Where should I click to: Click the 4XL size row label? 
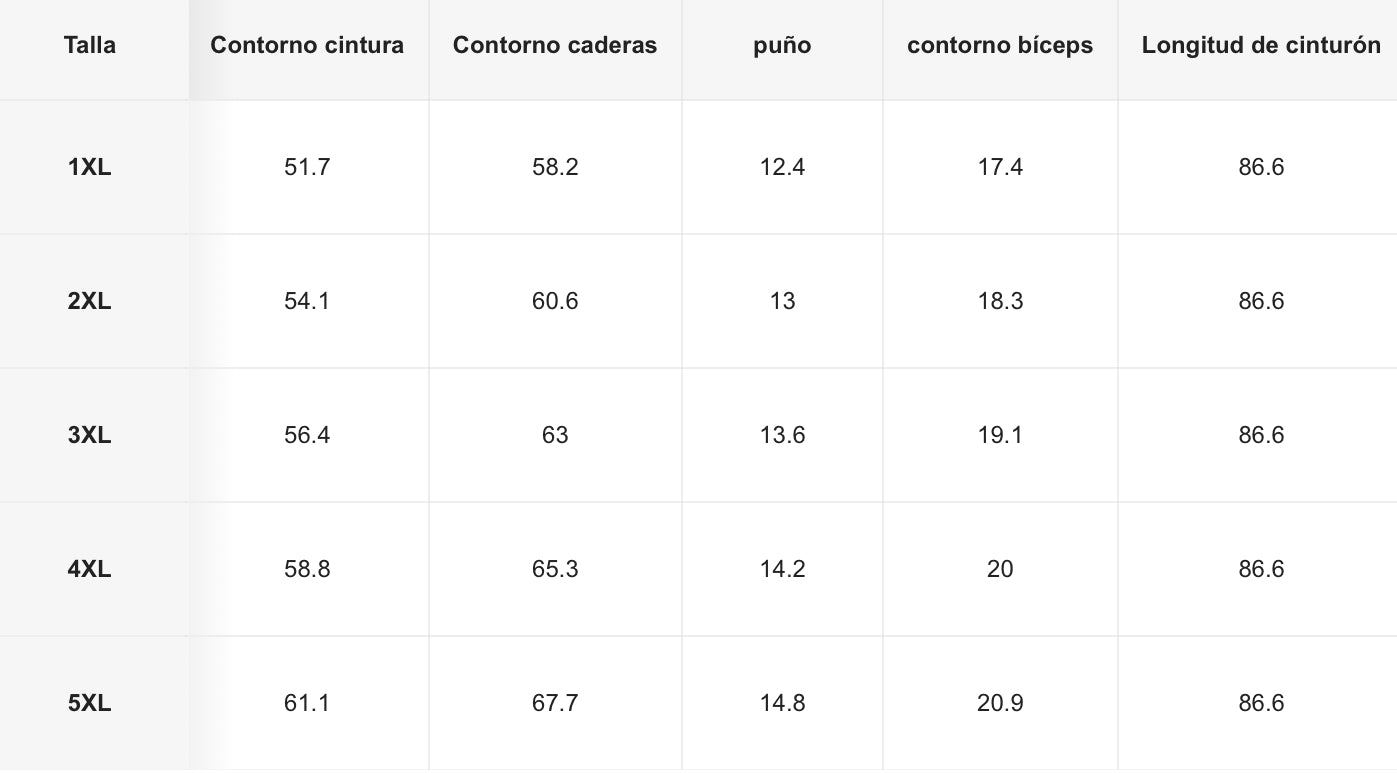click(90, 569)
